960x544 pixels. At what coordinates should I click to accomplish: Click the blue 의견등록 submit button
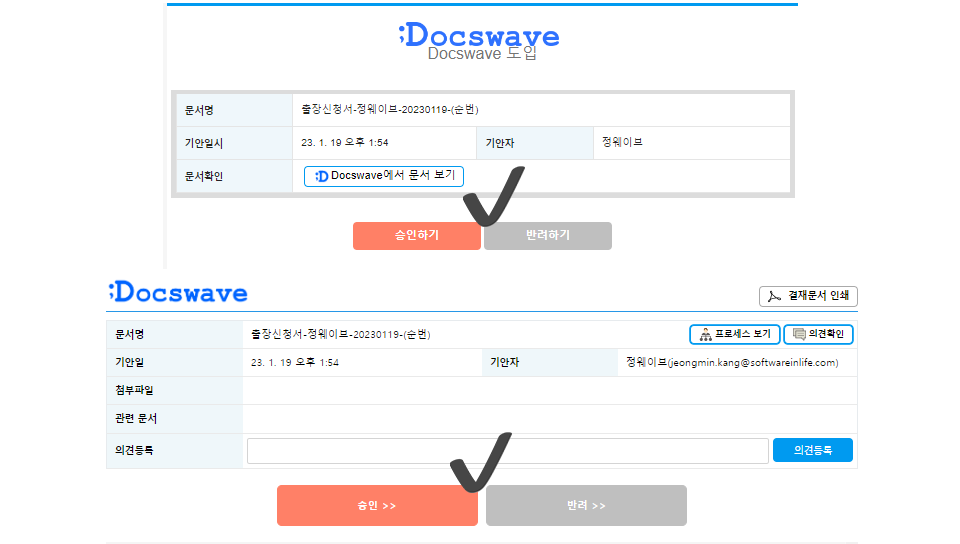point(812,450)
